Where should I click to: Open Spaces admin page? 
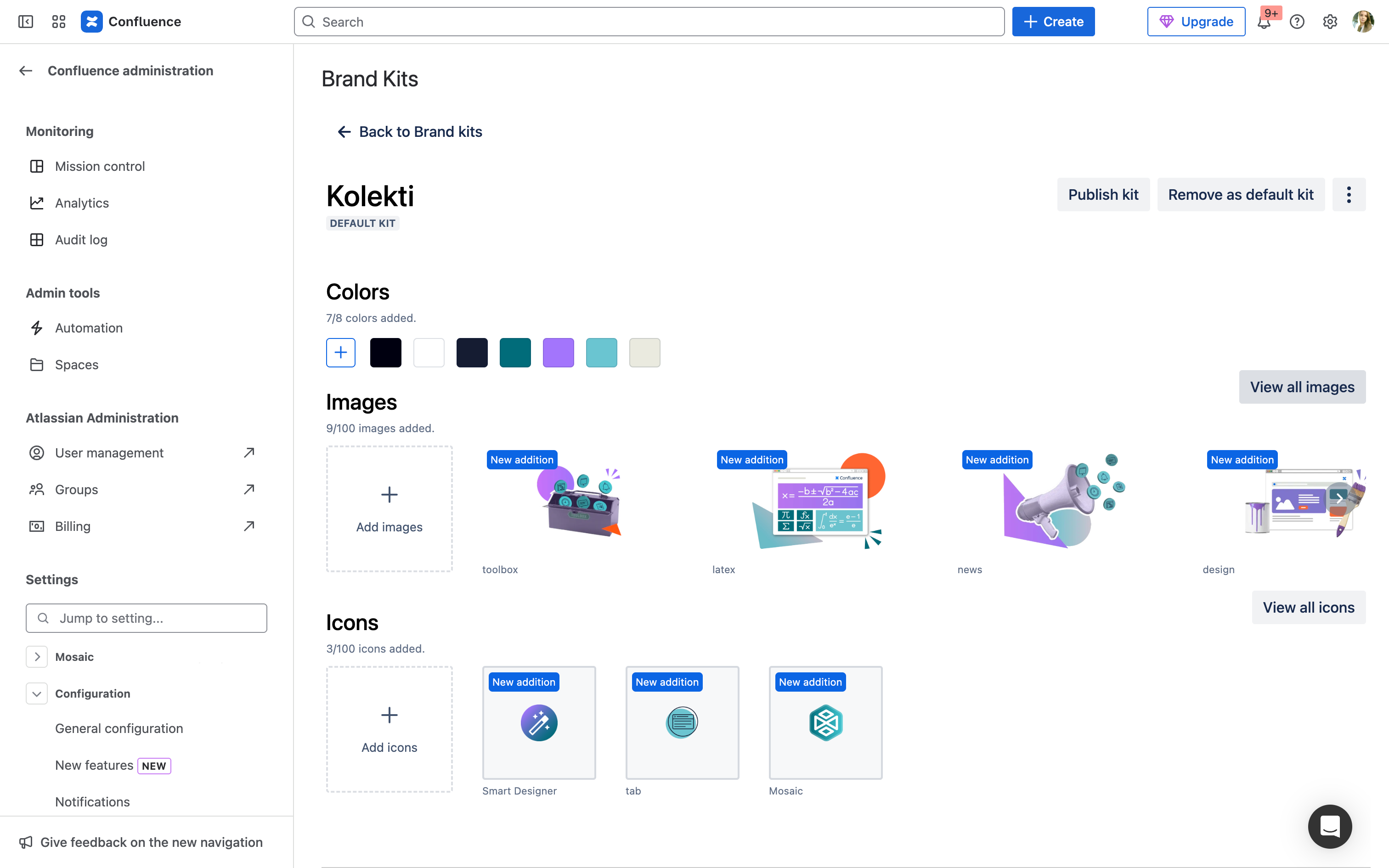(77, 365)
